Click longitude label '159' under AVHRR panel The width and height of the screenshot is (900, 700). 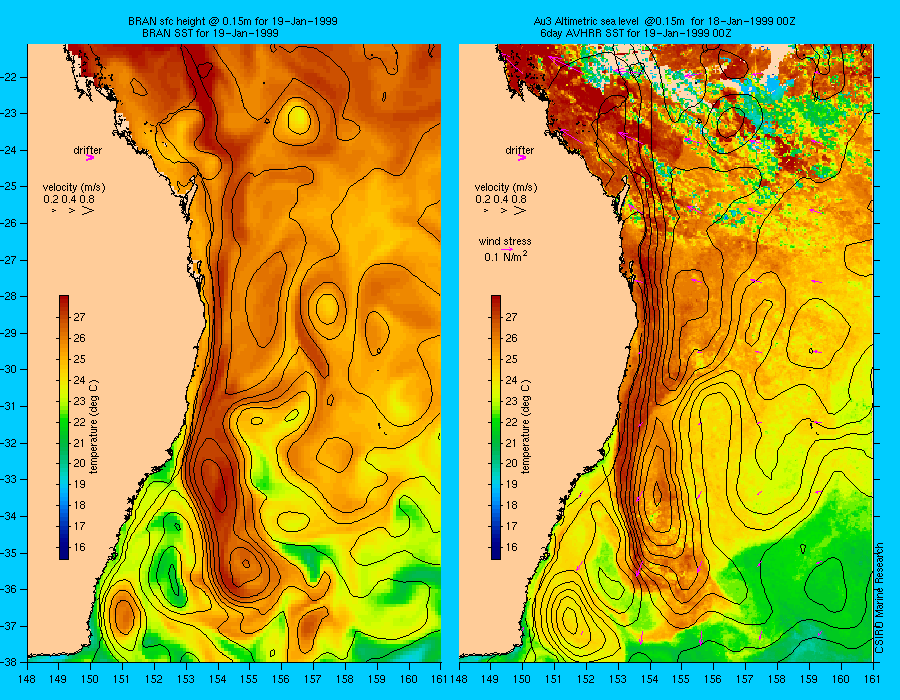tap(809, 680)
